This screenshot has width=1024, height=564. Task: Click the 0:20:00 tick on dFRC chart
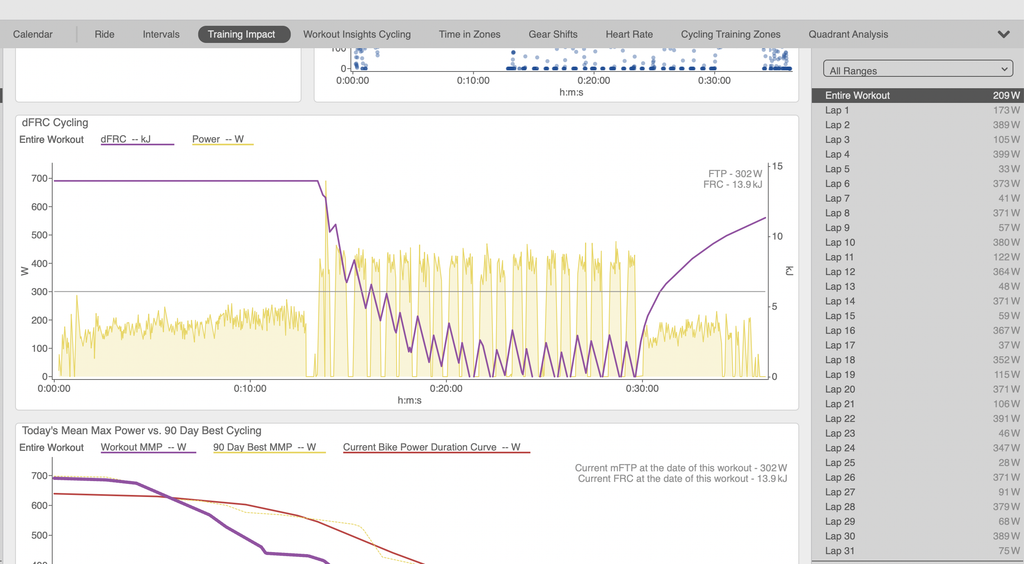[446, 388]
